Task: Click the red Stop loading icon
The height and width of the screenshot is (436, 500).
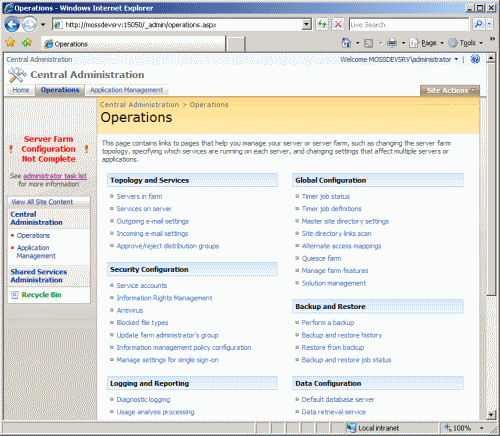Action: tap(338, 24)
